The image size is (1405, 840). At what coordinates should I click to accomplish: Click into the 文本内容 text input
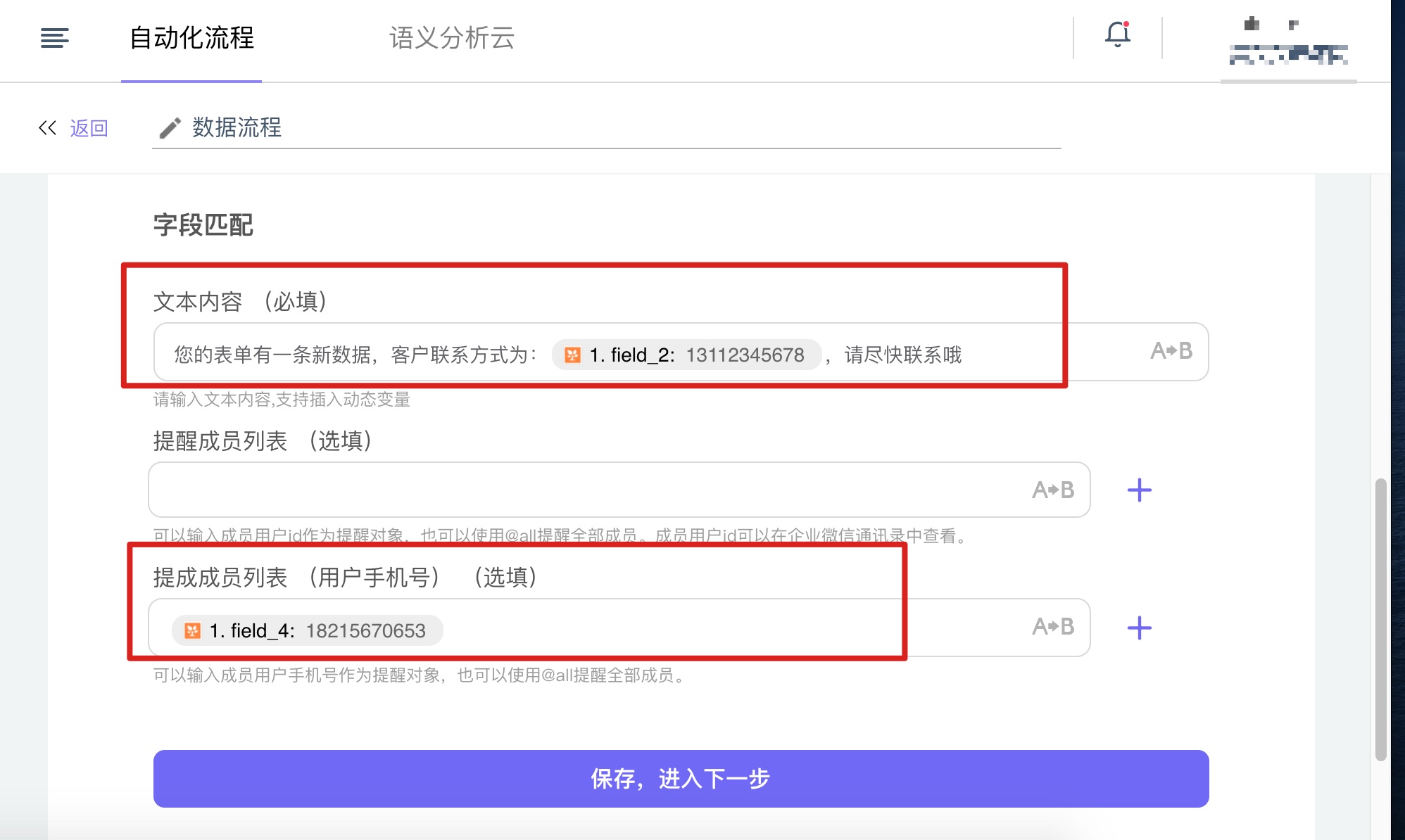[x=681, y=352]
